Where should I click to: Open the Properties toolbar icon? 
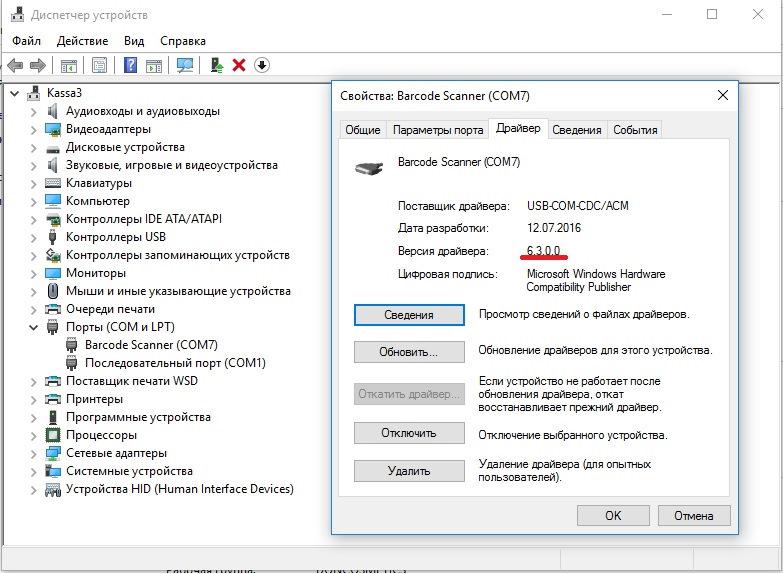[99, 65]
